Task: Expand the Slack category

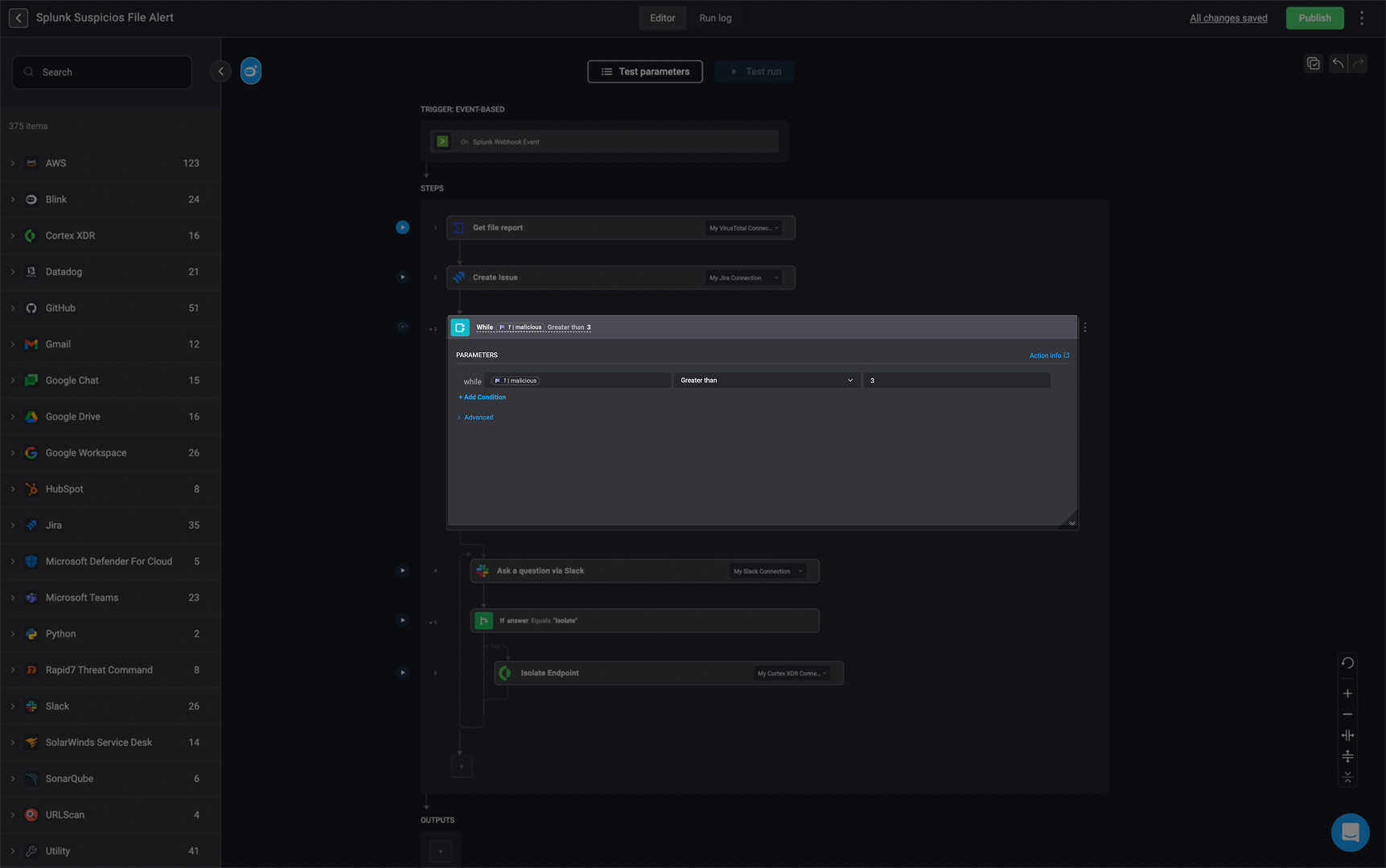Action: pyautogui.click(x=13, y=706)
